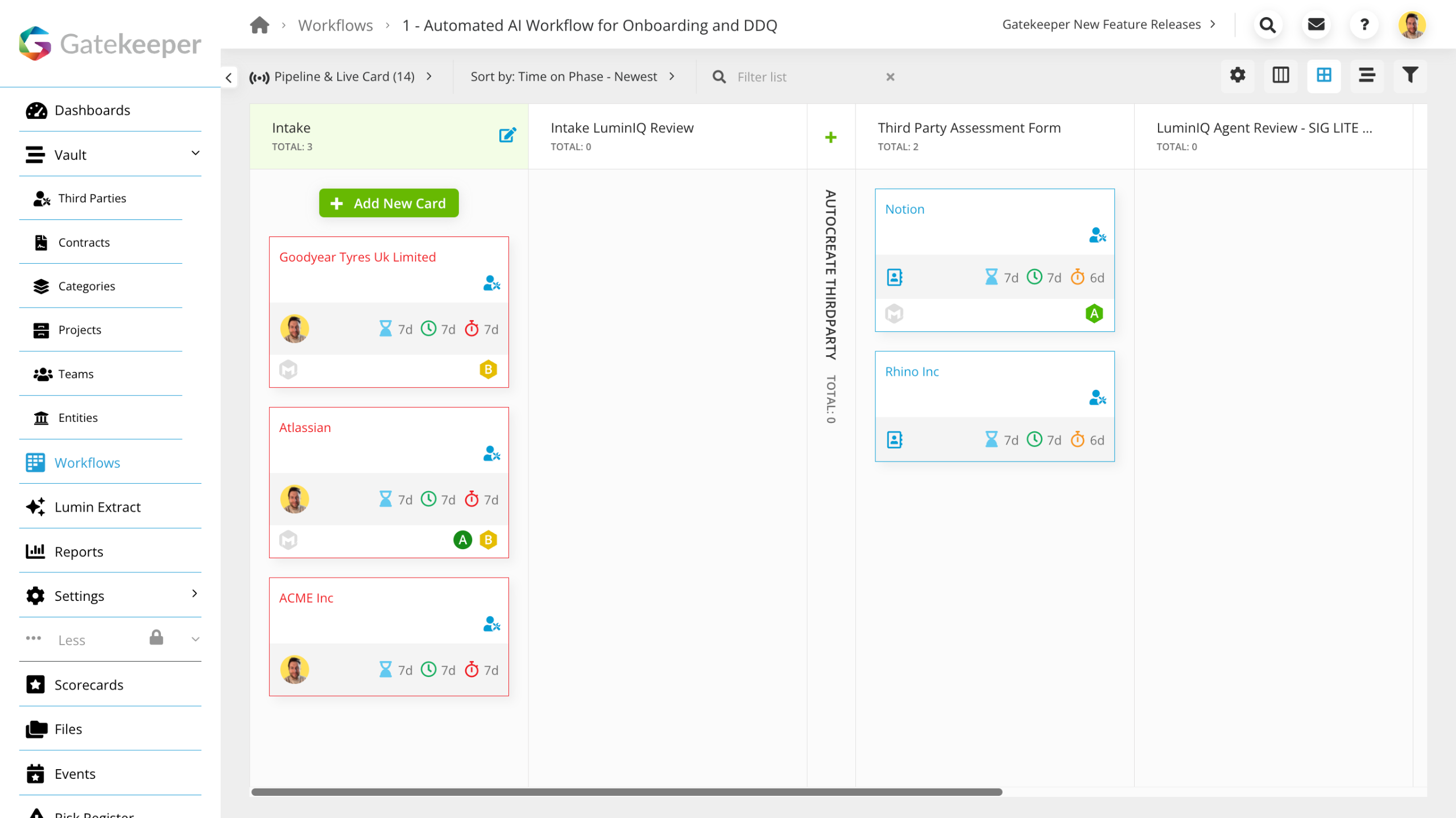Click the green plus AutoCreate ThirdParty icon

[830, 138]
